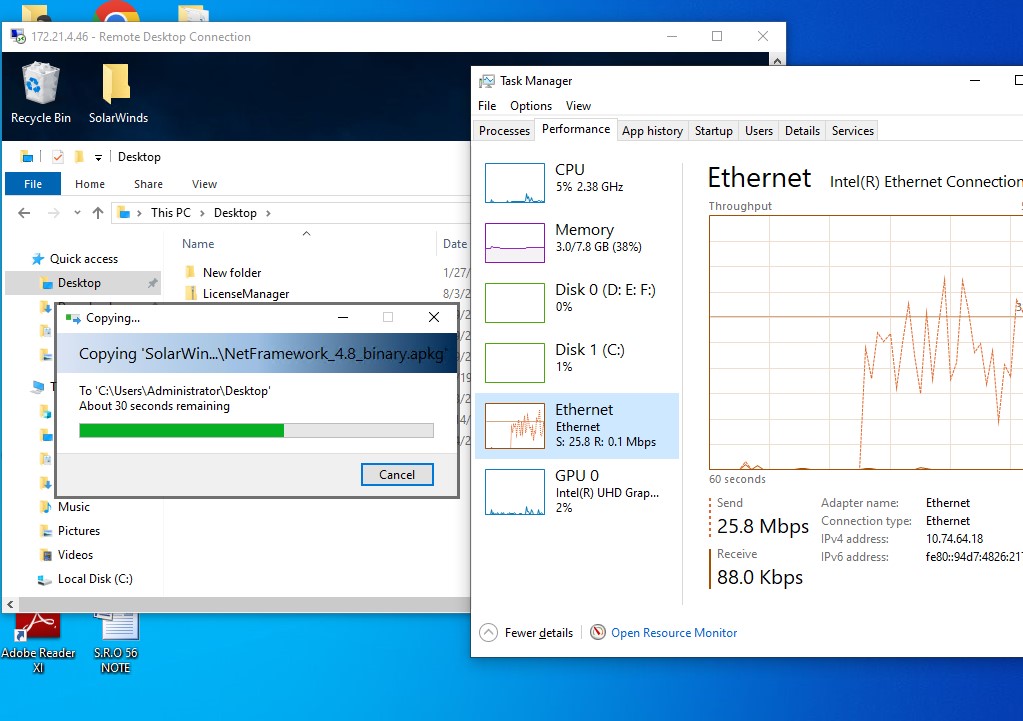Click the up arrow in File Explorer

click(98, 213)
